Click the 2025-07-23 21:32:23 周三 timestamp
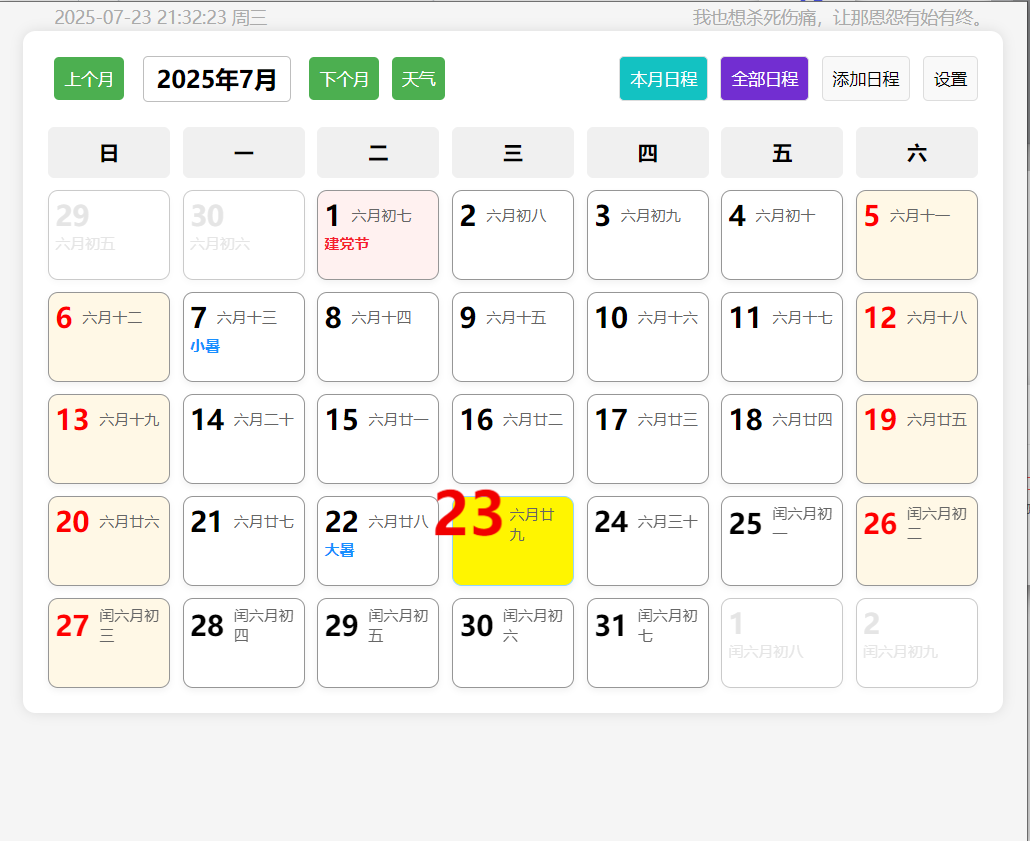1030x841 pixels. [161, 17]
